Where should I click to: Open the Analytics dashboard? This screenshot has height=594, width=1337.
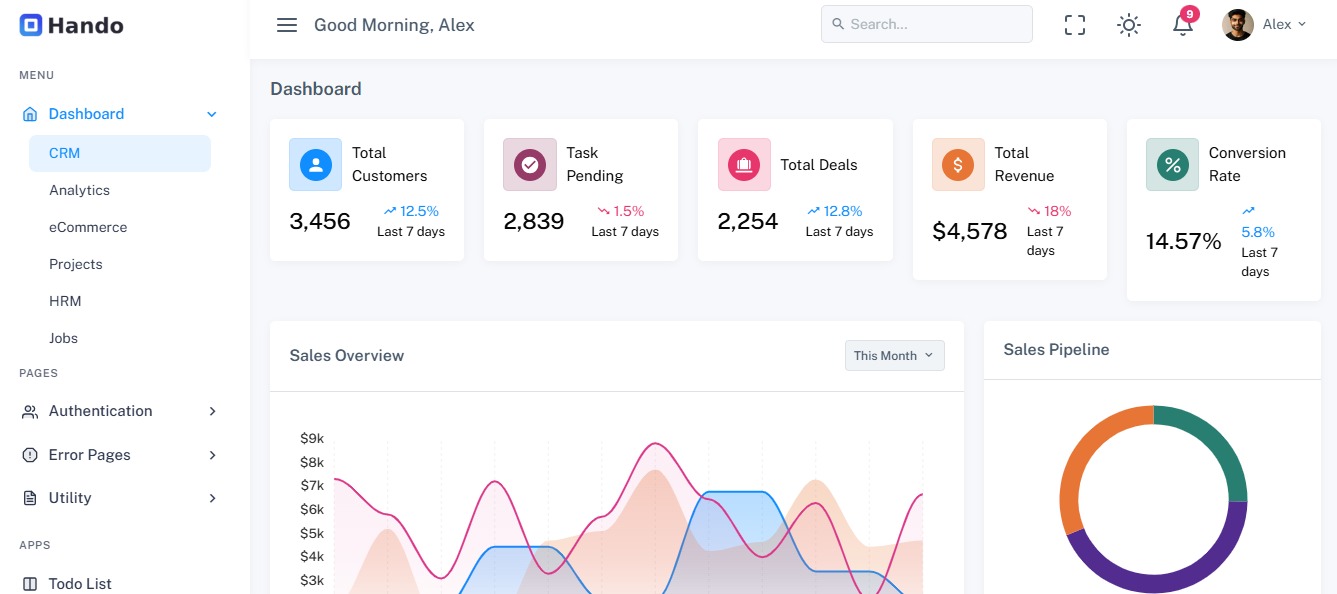pyautogui.click(x=80, y=190)
